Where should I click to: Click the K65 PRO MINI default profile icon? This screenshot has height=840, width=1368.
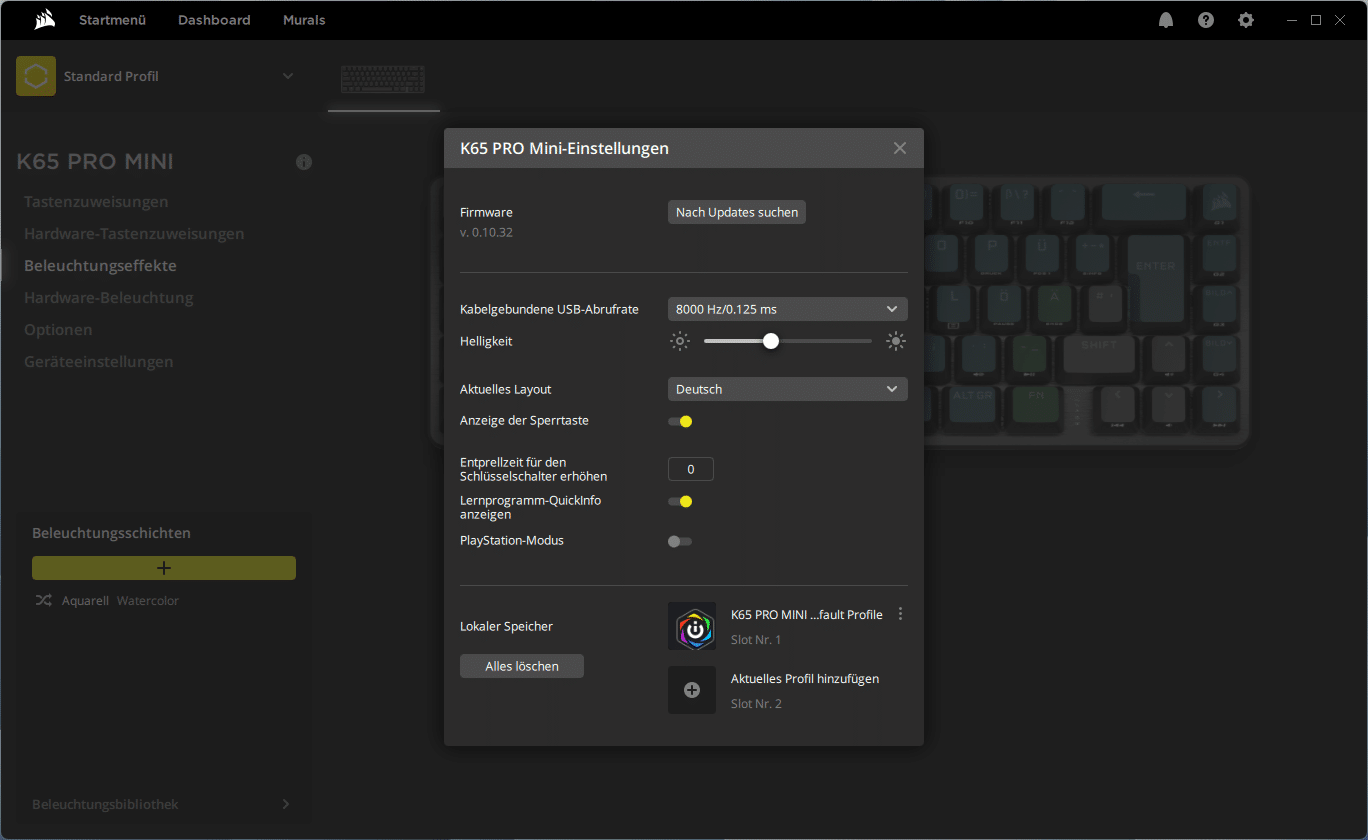[x=692, y=627]
